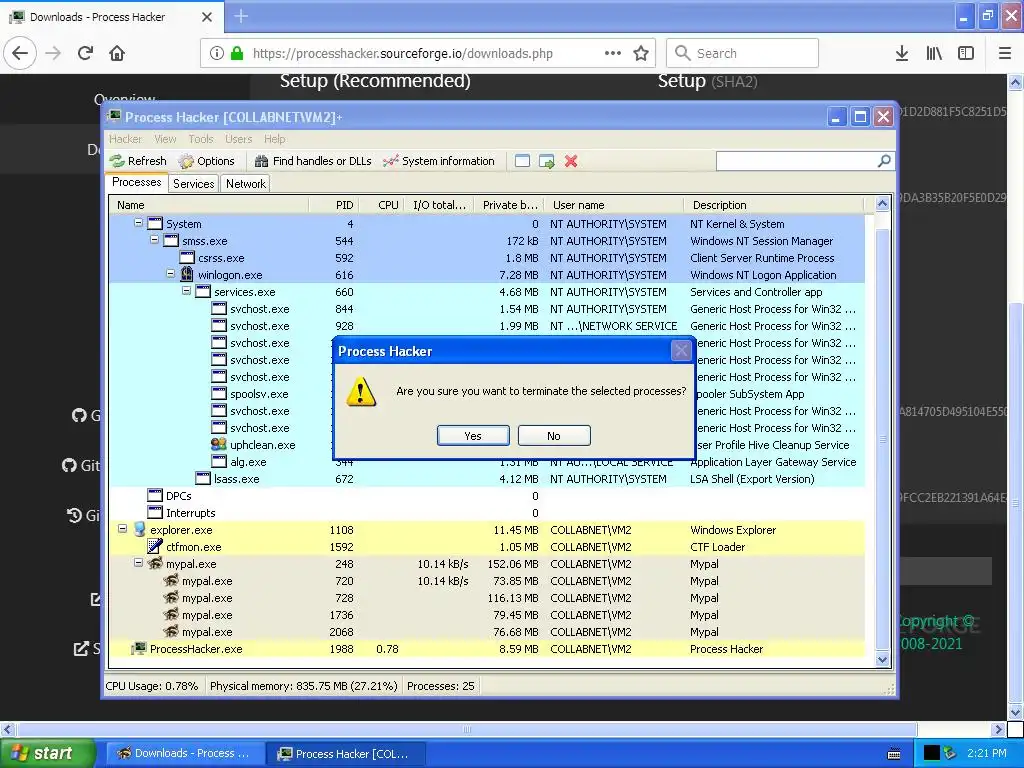Click the browser Search box
1024x768 pixels.
(743, 53)
